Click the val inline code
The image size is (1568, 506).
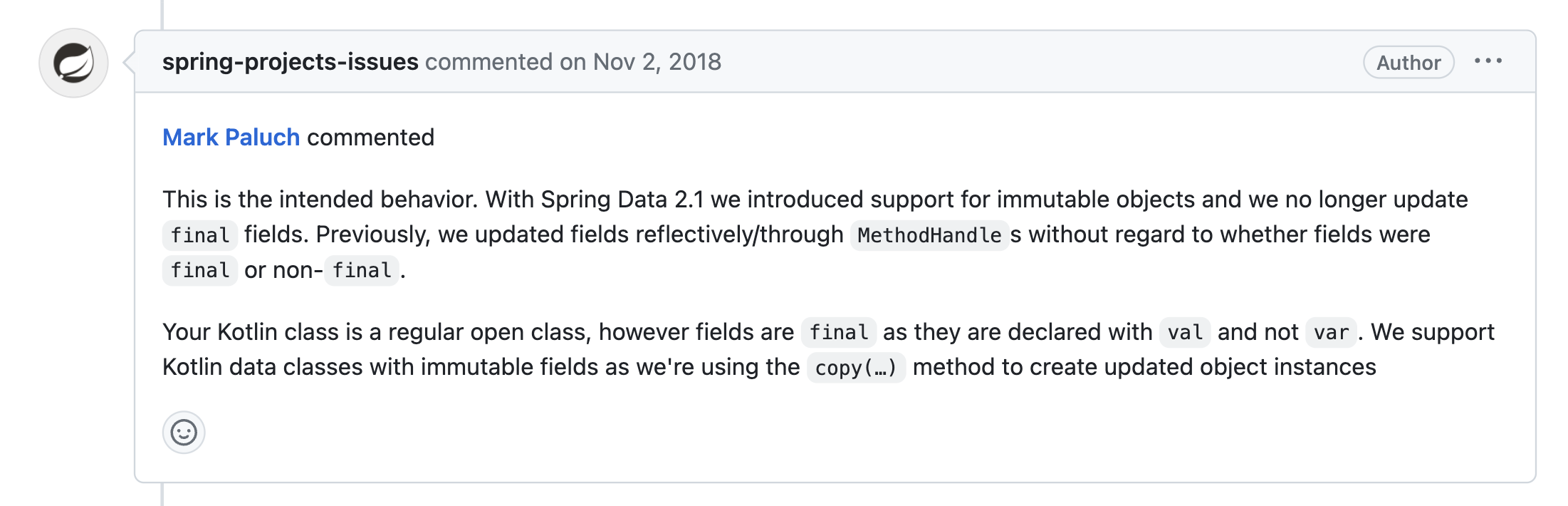pos(1185,333)
